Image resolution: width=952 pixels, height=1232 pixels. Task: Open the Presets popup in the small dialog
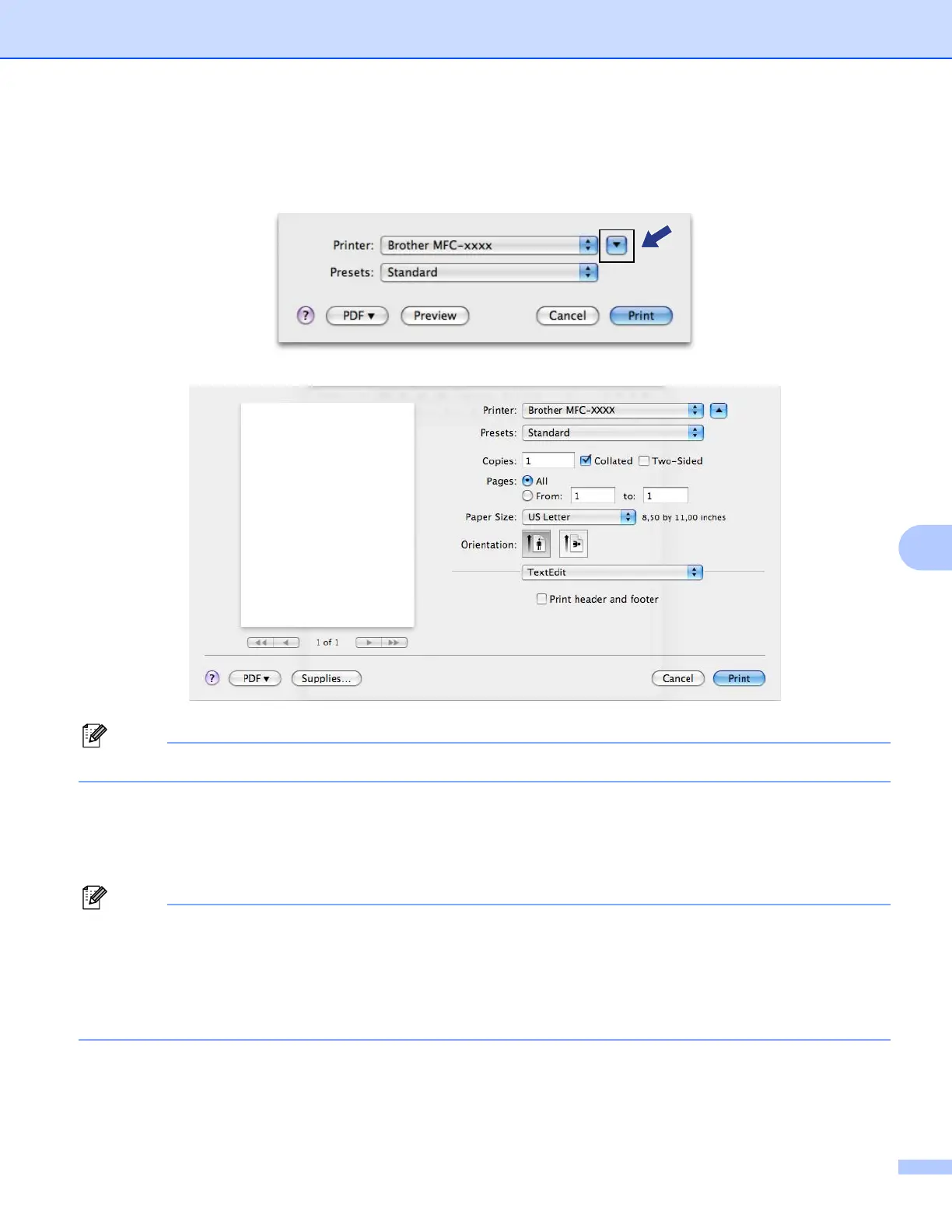(x=489, y=272)
